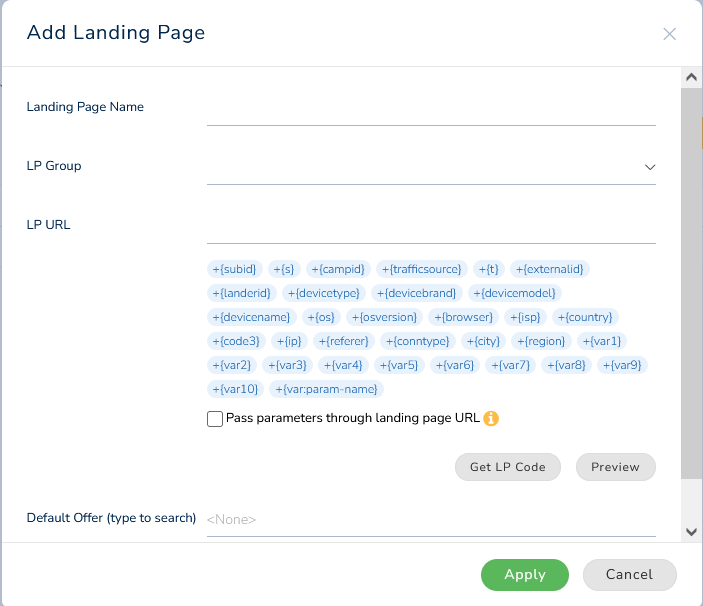Click the Get LP Code button
This screenshot has width=703, height=606.
pos(508,467)
